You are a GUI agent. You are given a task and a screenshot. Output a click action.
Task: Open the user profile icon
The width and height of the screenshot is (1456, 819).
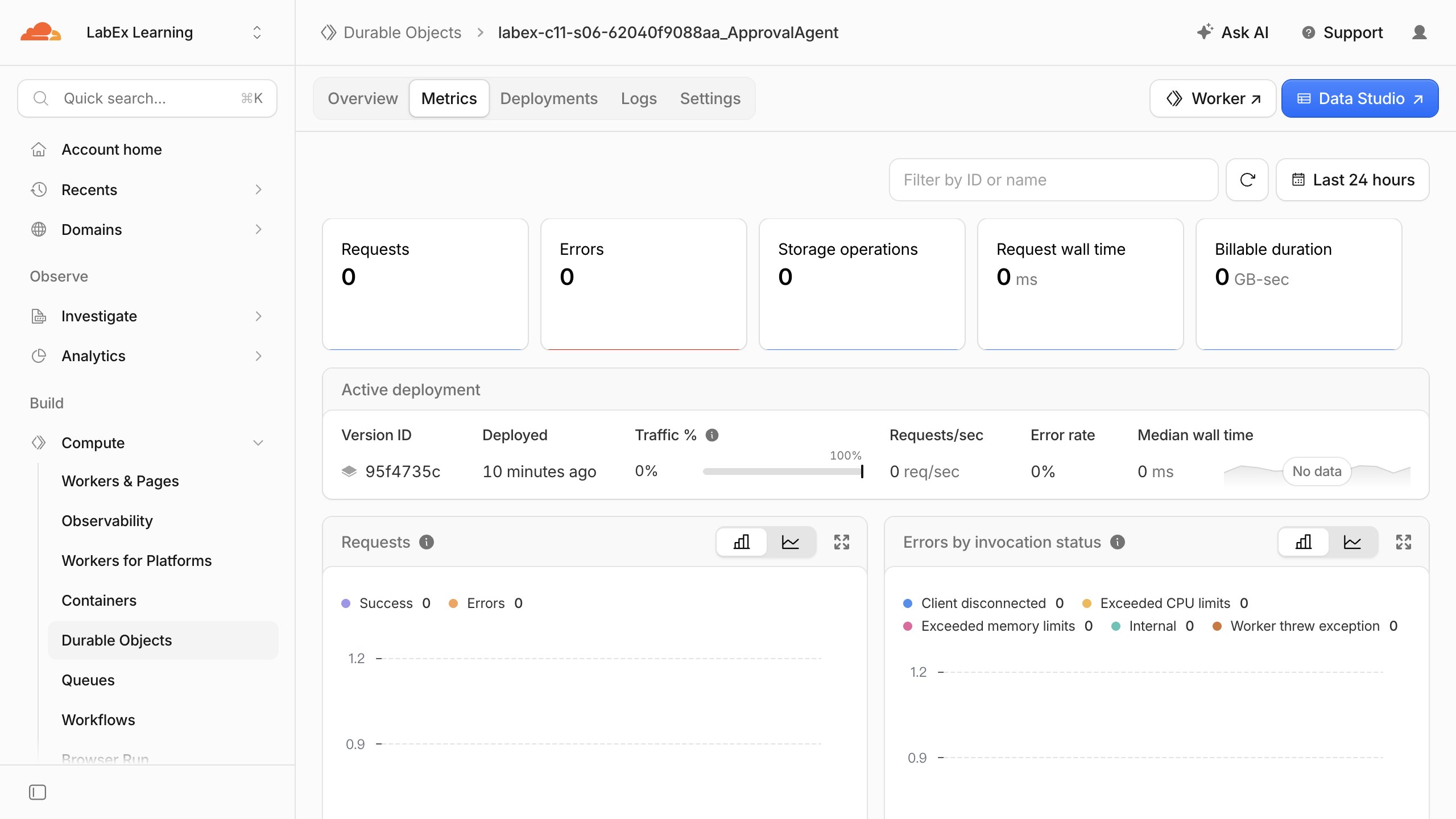tap(1420, 32)
